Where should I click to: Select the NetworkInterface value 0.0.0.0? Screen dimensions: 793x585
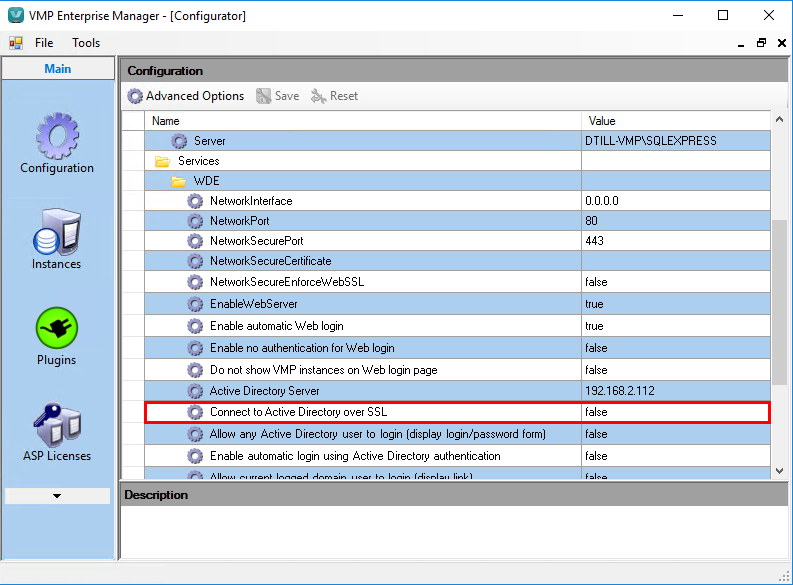tap(601, 201)
